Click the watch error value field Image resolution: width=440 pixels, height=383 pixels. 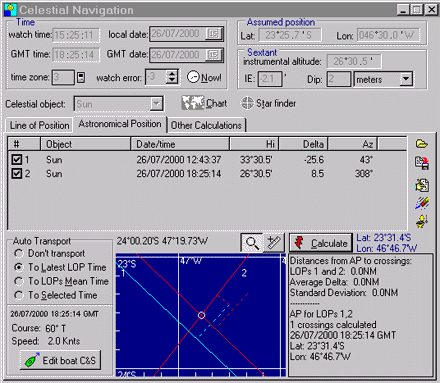[x=156, y=77]
